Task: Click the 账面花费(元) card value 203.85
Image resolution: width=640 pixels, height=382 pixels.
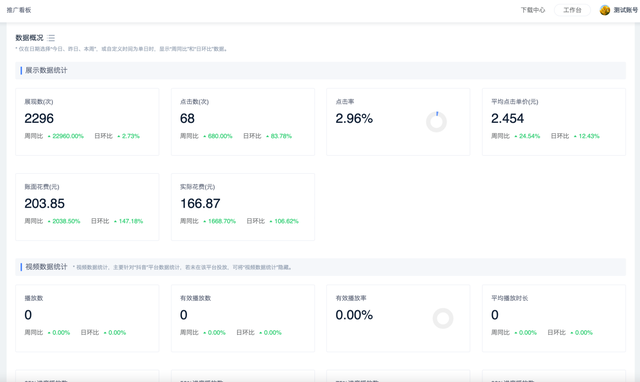Action: point(44,203)
